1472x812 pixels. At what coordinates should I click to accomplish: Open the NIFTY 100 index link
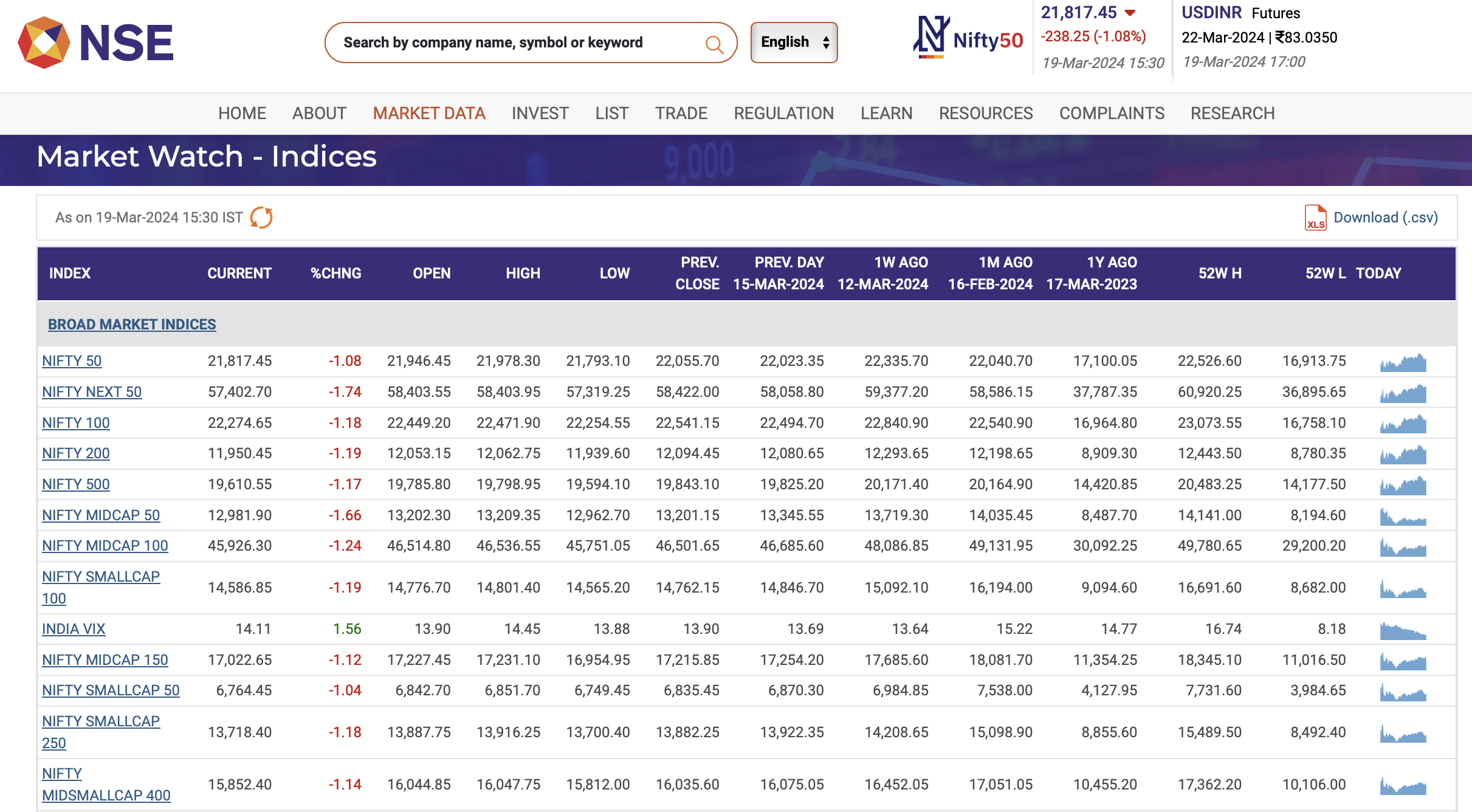pos(76,423)
